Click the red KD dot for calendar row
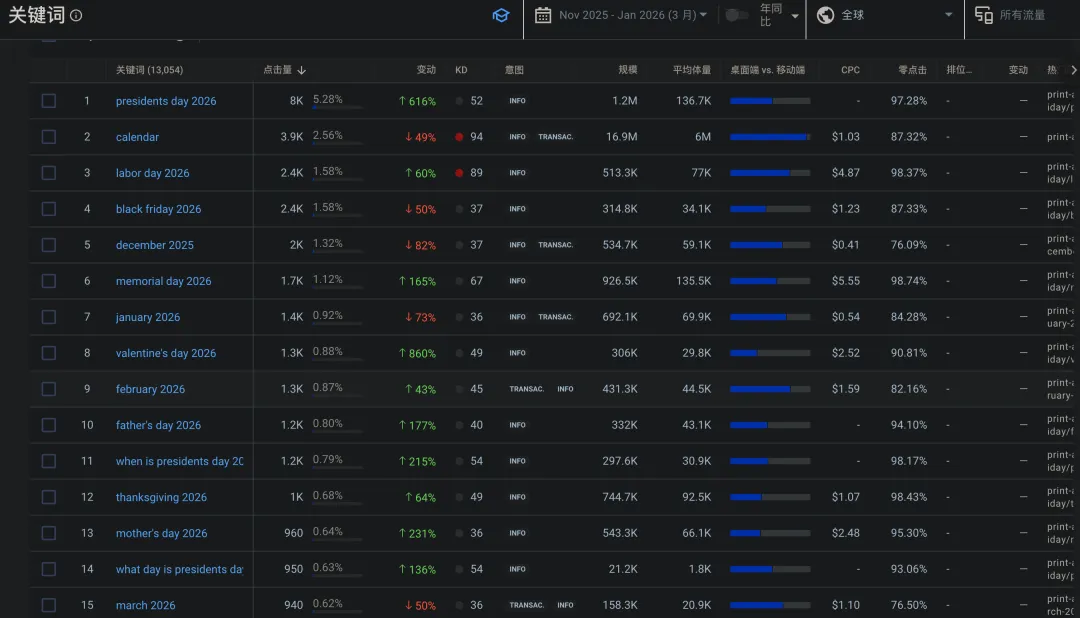 [459, 137]
